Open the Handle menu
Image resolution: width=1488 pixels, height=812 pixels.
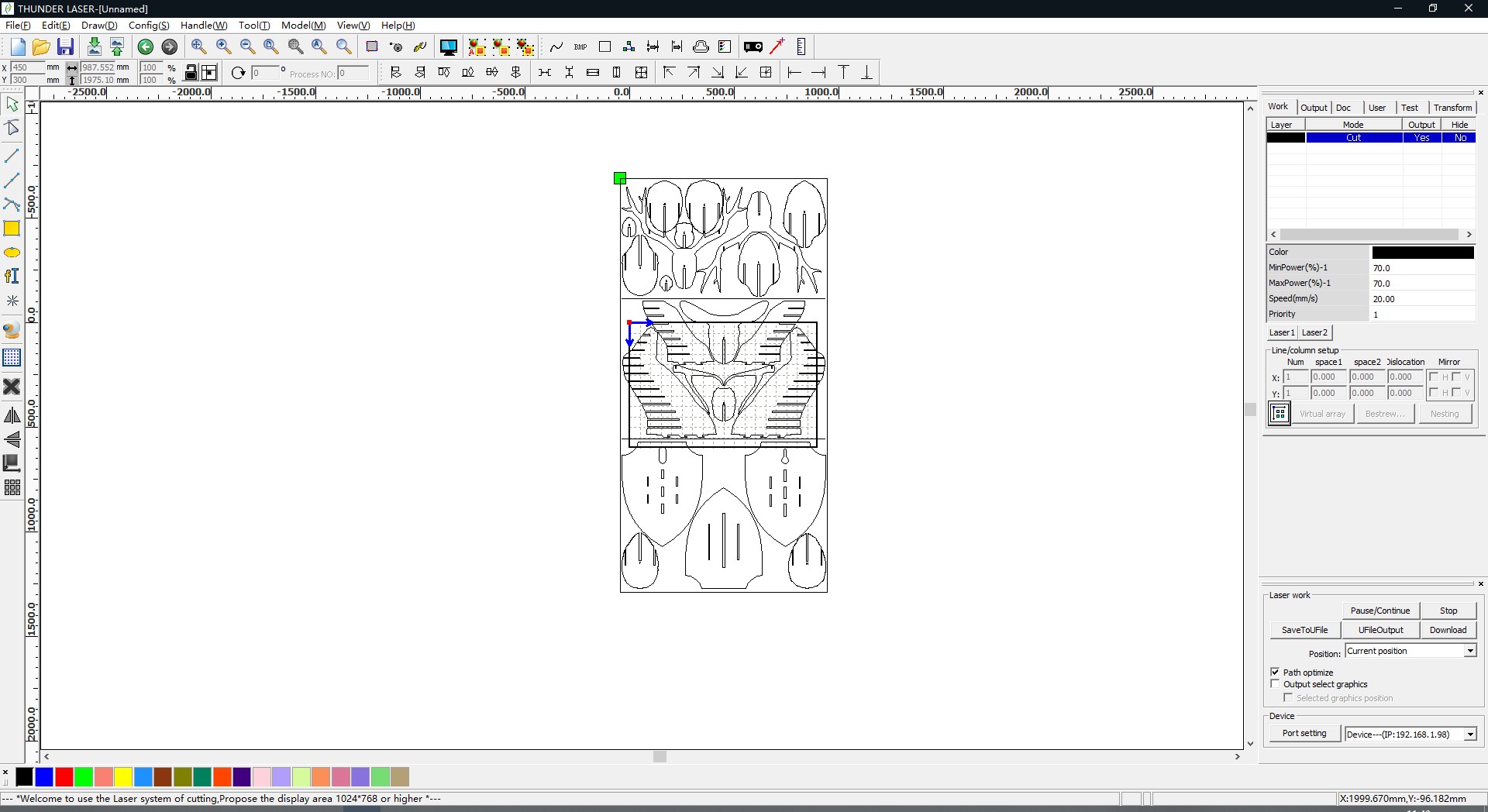pyautogui.click(x=203, y=26)
